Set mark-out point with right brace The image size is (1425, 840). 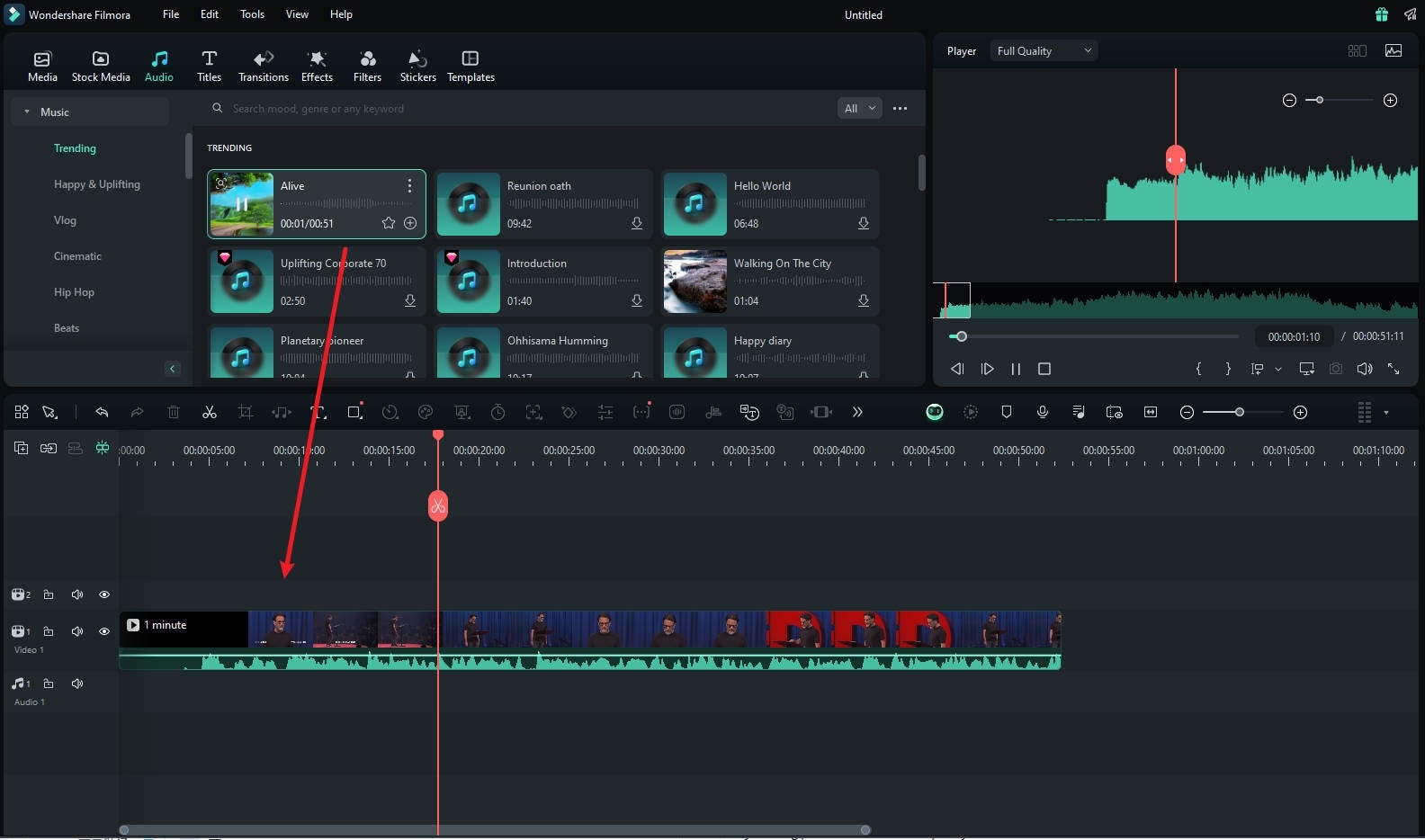[1228, 369]
